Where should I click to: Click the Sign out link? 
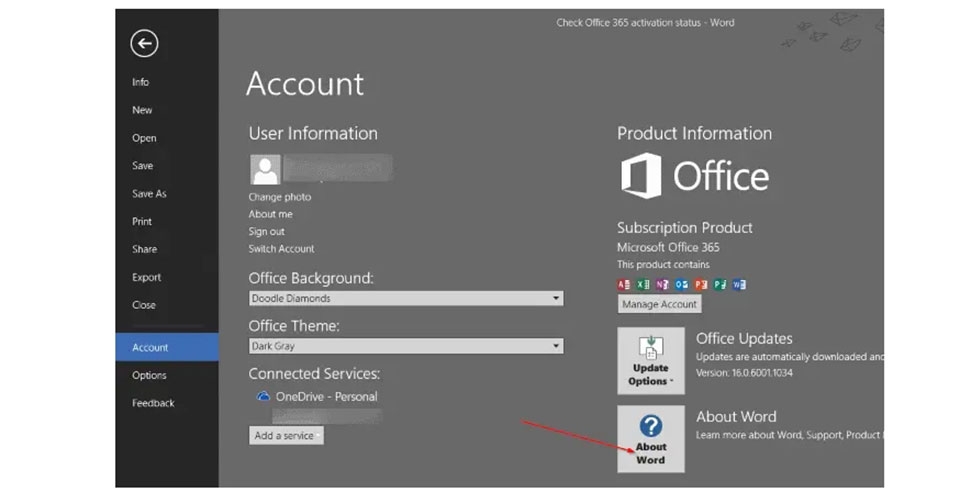click(x=266, y=231)
